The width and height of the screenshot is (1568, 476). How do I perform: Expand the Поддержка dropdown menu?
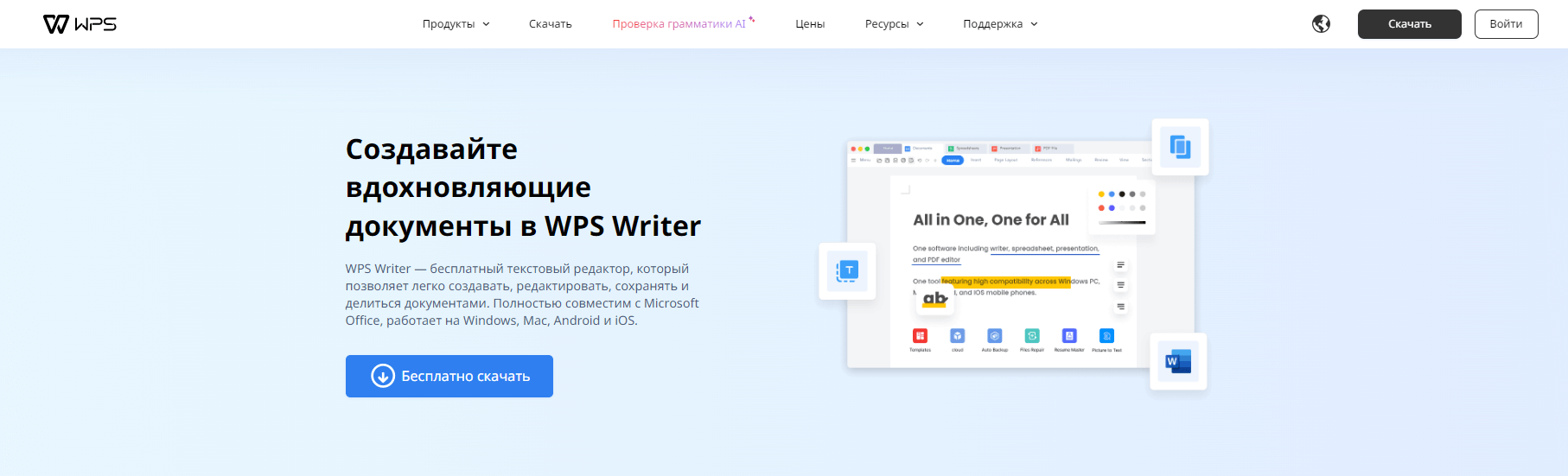pyautogui.click(x=1000, y=24)
